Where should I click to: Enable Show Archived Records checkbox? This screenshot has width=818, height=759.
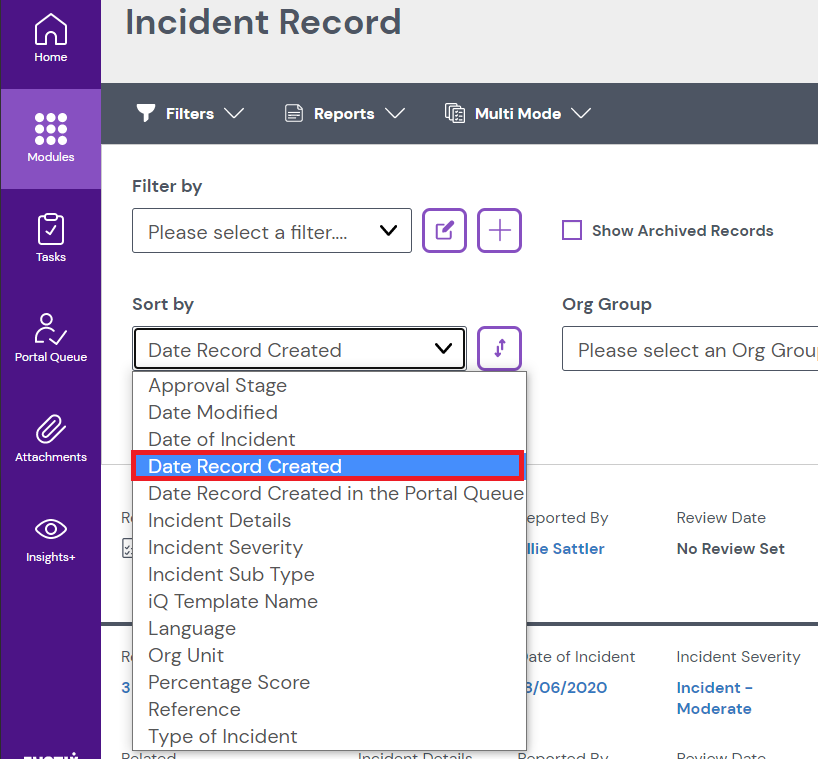pos(572,231)
